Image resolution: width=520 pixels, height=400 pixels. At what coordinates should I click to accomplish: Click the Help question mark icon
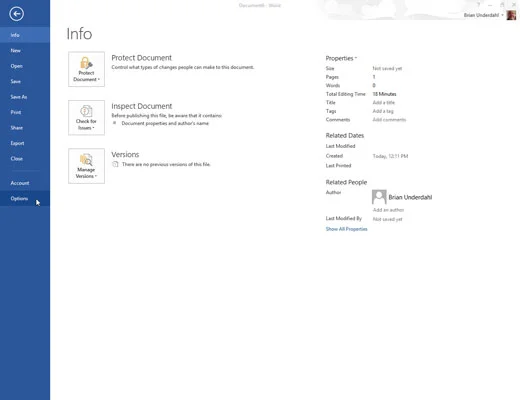[x=478, y=5]
